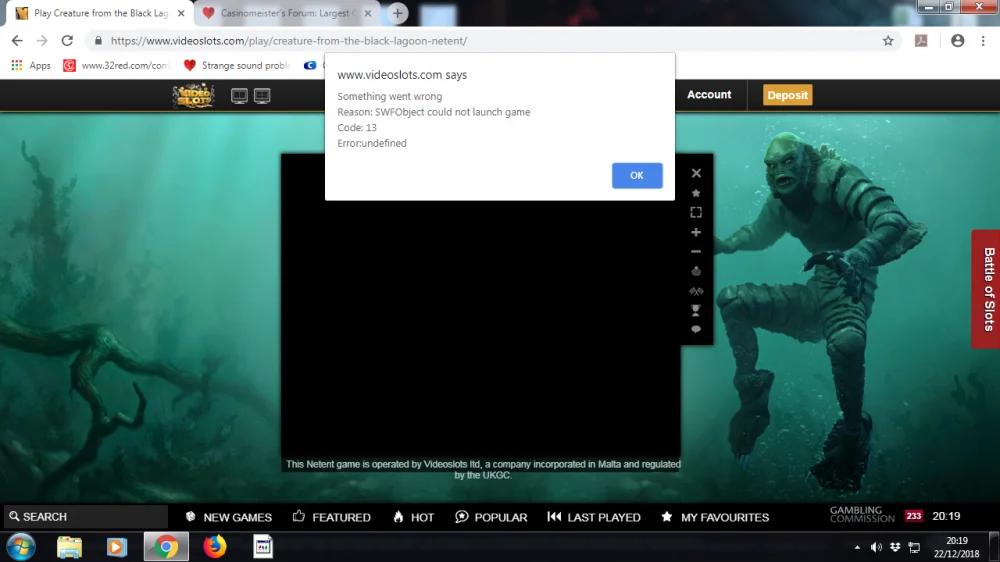
Task: Click the Gambling Commission logo
Action: click(862, 515)
